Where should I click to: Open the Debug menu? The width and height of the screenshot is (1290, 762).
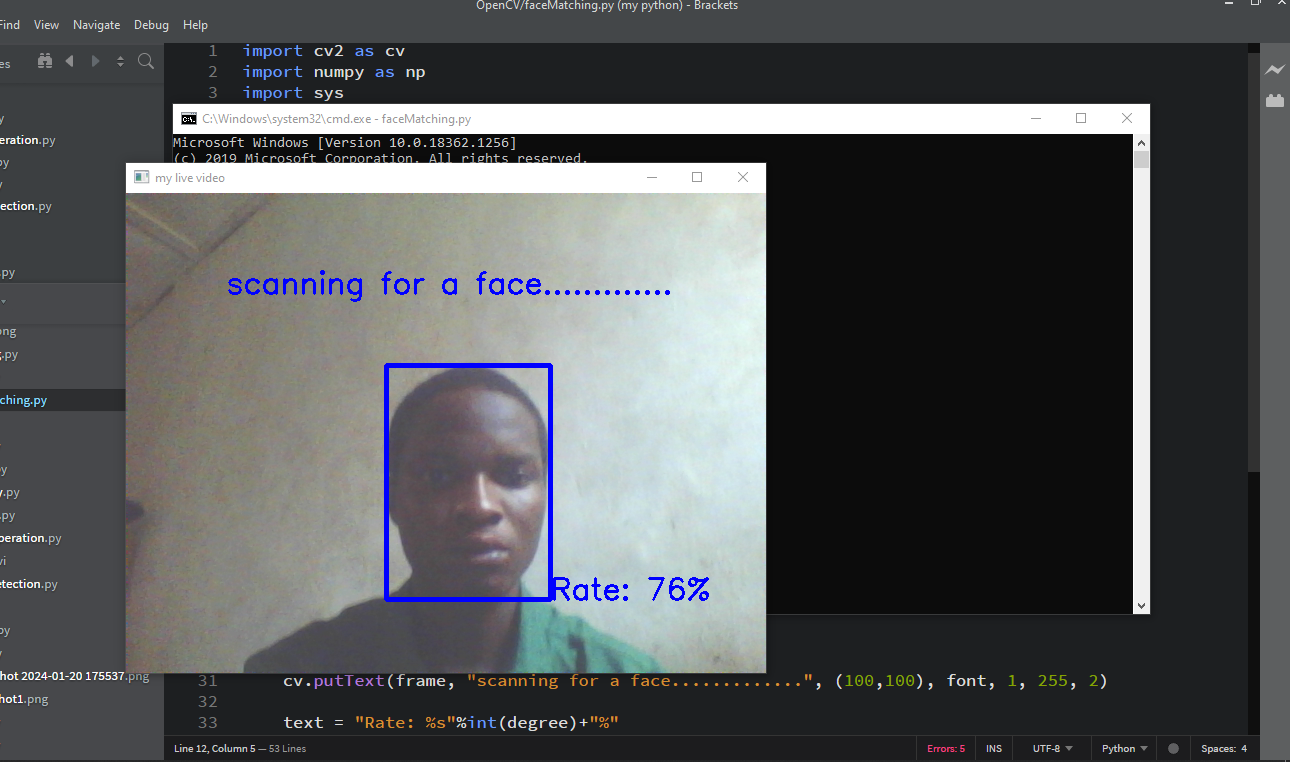(x=151, y=24)
